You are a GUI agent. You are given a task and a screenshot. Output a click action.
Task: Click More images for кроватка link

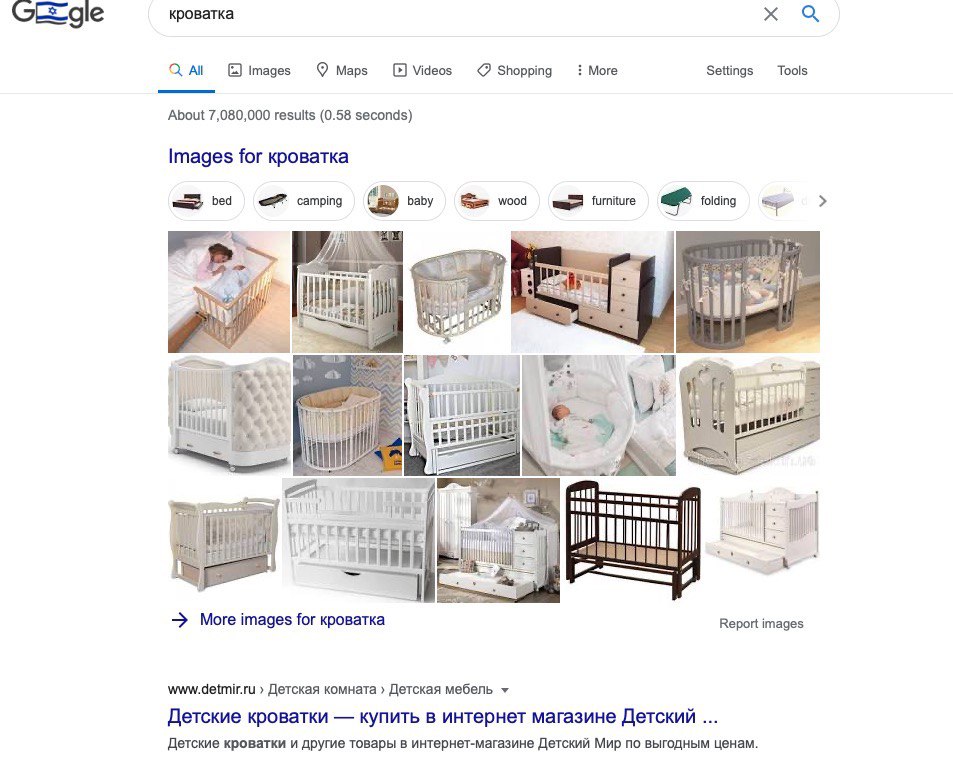point(292,620)
